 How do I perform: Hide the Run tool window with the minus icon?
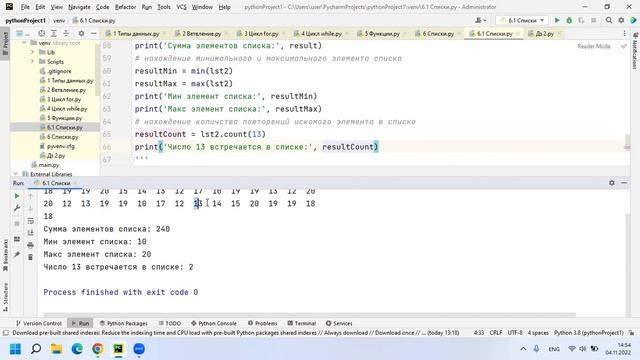click(x=624, y=183)
